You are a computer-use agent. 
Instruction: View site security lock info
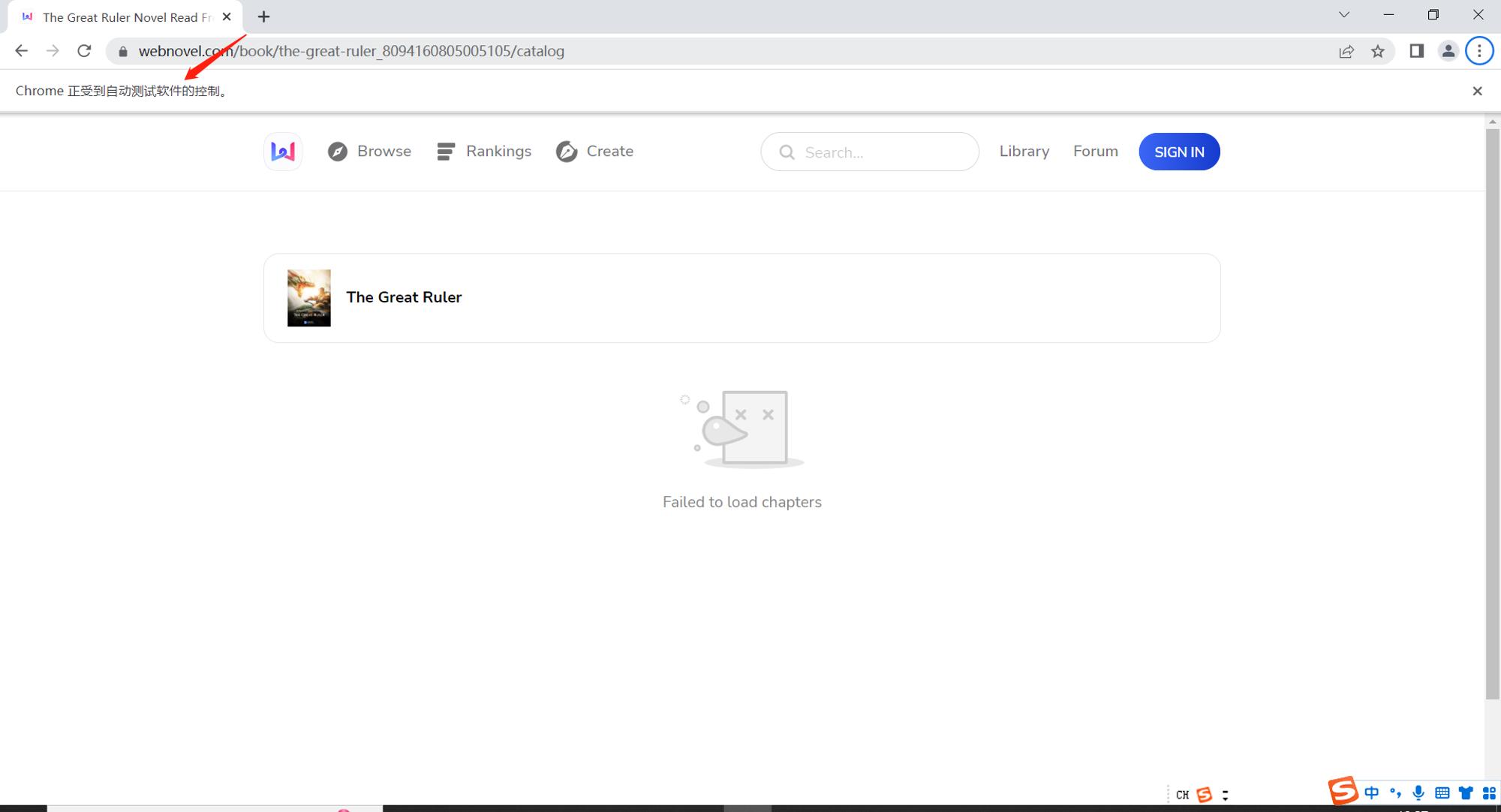coord(123,51)
